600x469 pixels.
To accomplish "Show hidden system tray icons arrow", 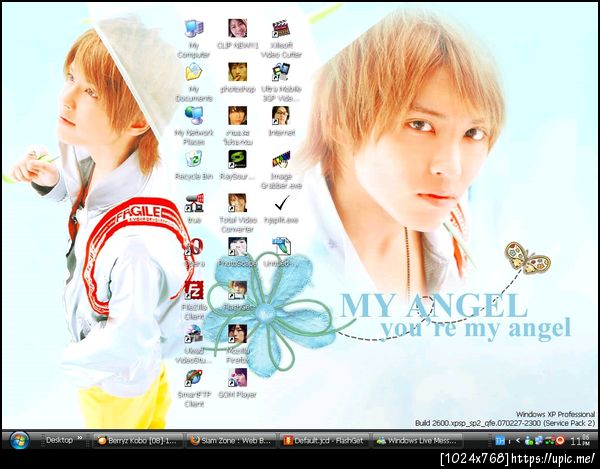I will pos(518,441).
